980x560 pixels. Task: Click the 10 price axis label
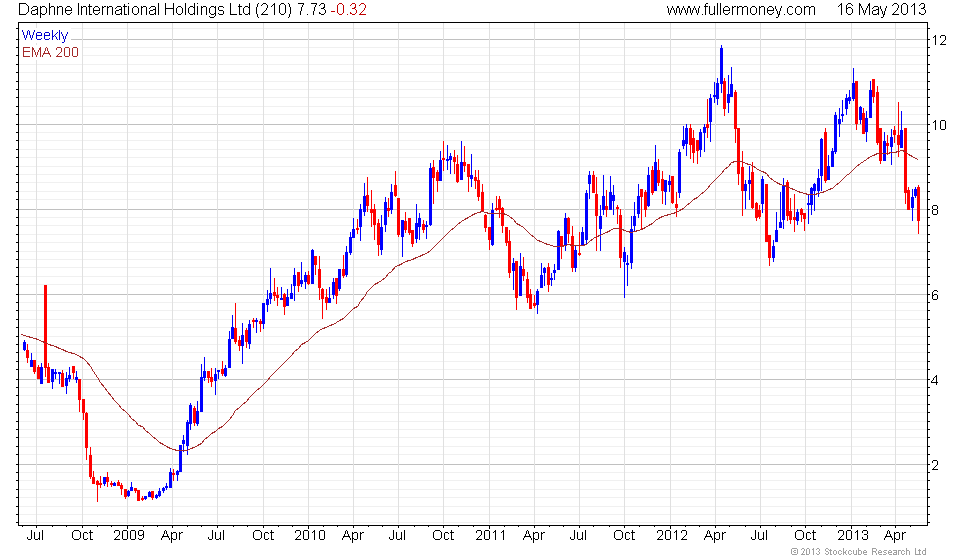pyautogui.click(x=939, y=125)
